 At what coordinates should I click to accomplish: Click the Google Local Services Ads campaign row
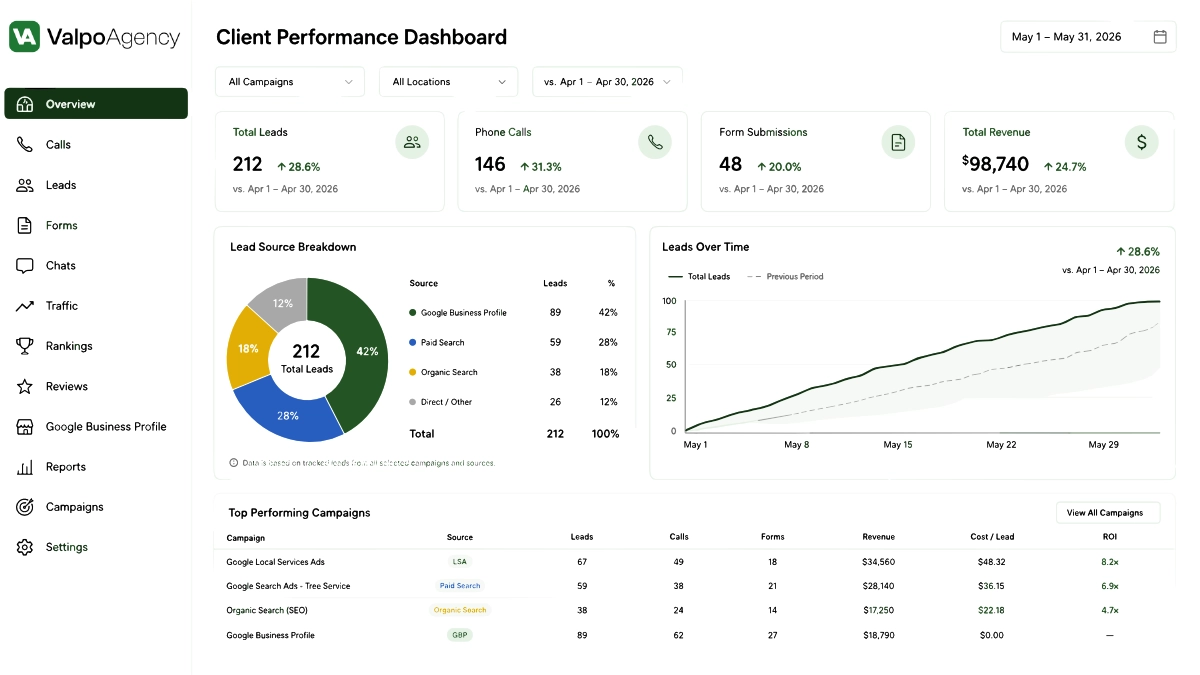[x=694, y=562]
